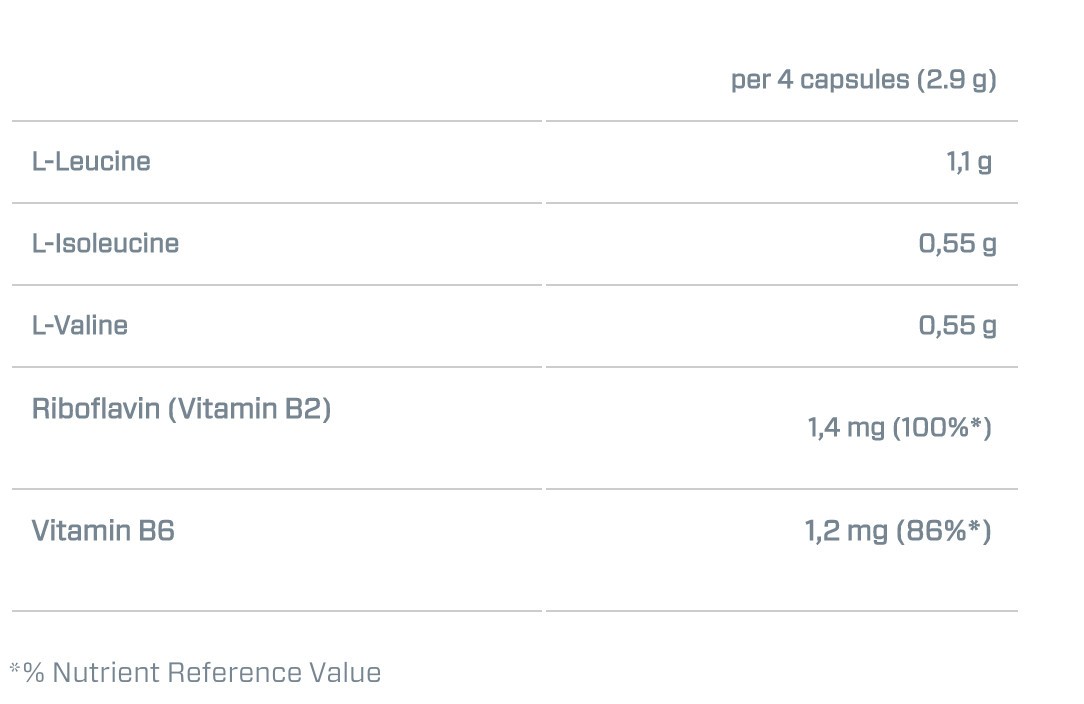Click the 0,55 g value for L-Isoleucine
The image size is (1084, 704).
click(957, 244)
